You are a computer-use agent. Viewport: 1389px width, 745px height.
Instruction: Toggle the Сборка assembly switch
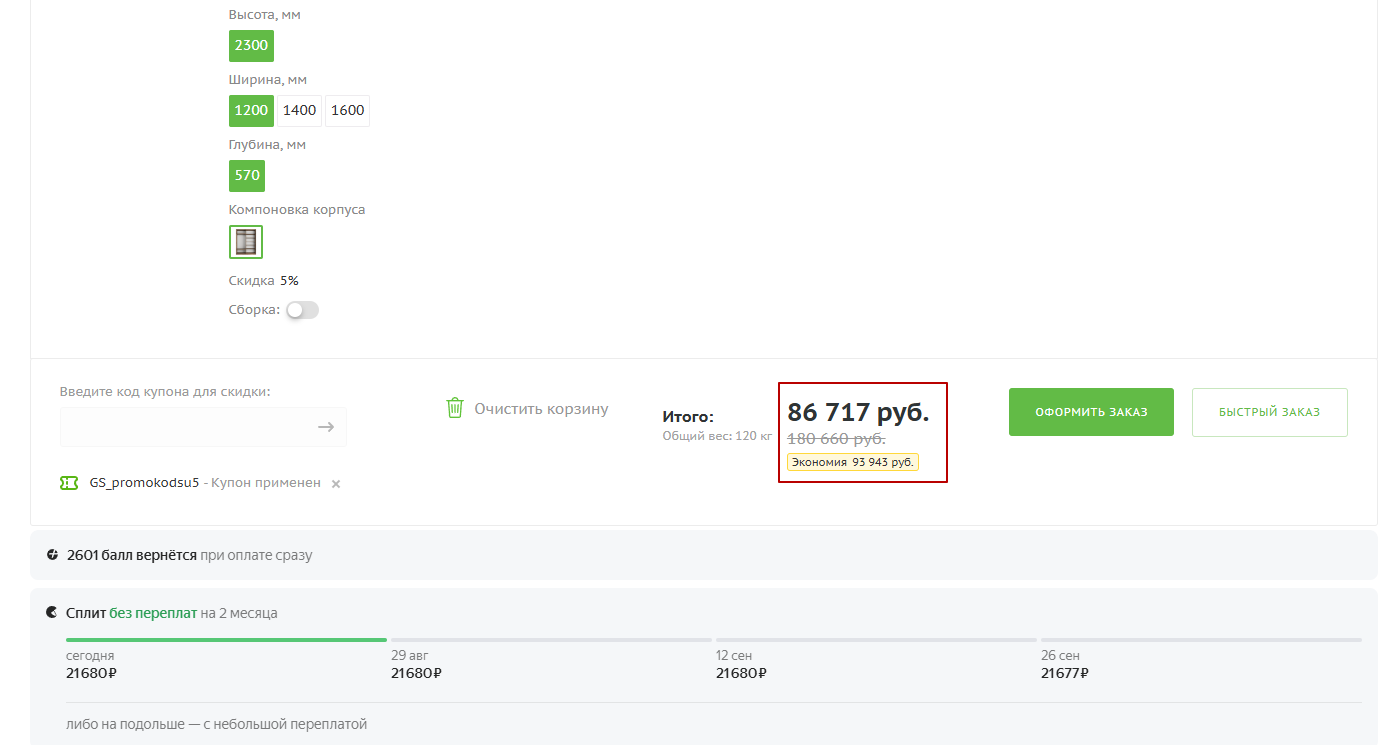pyautogui.click(x=302, y=310)
